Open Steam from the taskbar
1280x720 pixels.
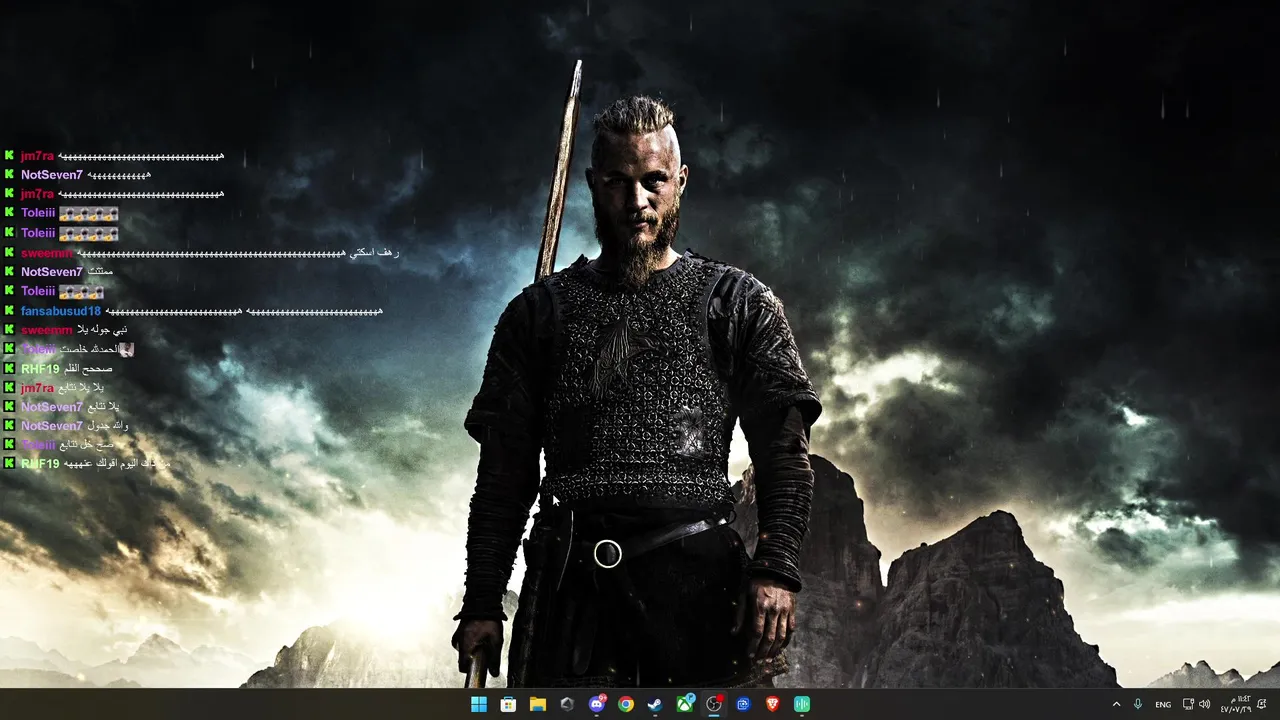(x=655, y=704)
